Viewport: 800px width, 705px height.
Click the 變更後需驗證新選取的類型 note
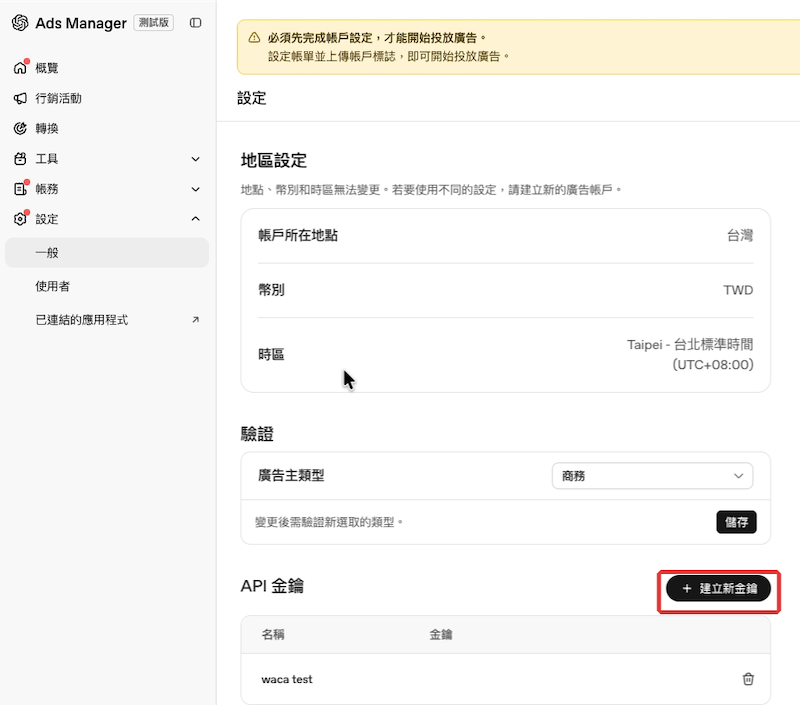pos(329,522)
